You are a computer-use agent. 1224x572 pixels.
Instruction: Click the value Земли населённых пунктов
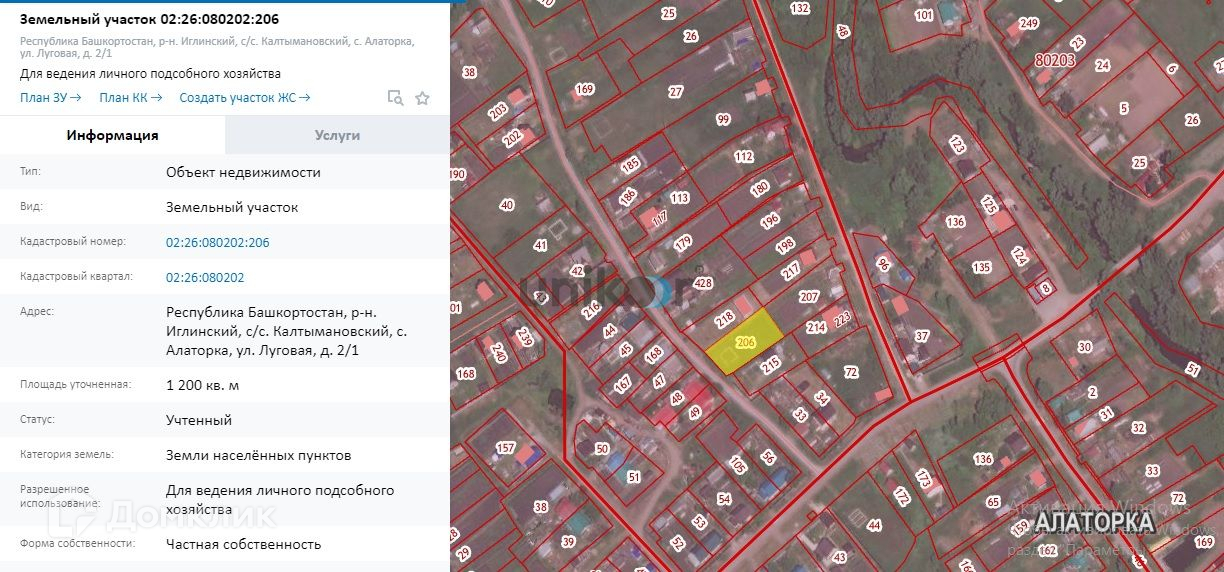point(258,455)
